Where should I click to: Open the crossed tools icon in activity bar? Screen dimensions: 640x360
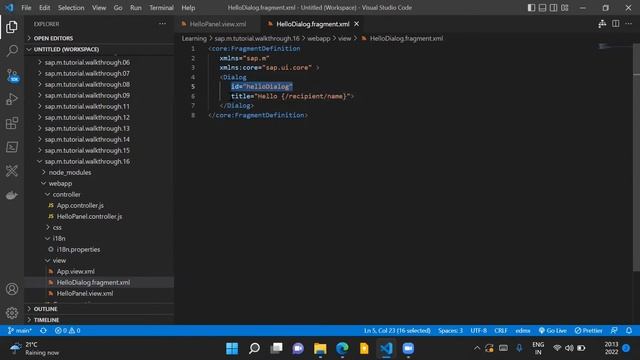coord(12,171)
